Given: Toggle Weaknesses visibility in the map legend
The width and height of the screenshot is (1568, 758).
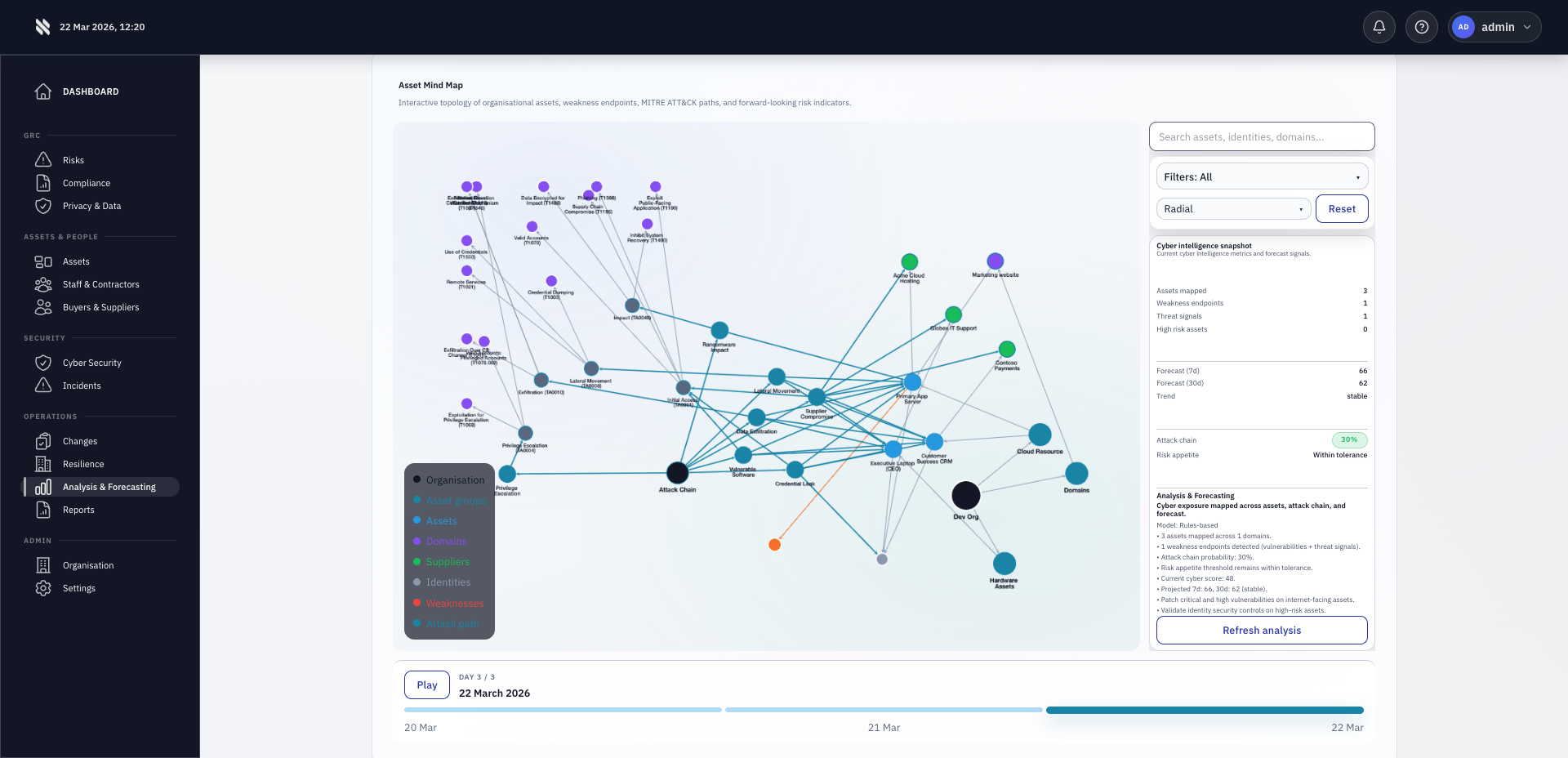Looking at the screenshot, I should pyautogui.click(x=455, y=603).
